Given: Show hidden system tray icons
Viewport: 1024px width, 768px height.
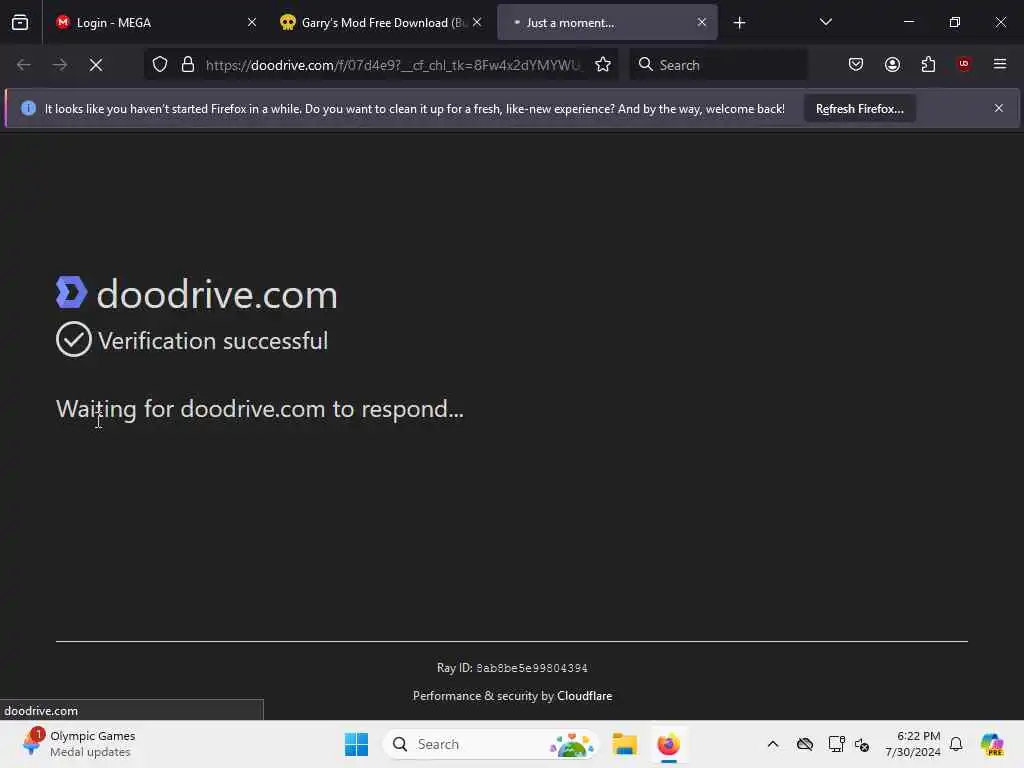Looking at the screenshot, I should (x=773, y=744).
